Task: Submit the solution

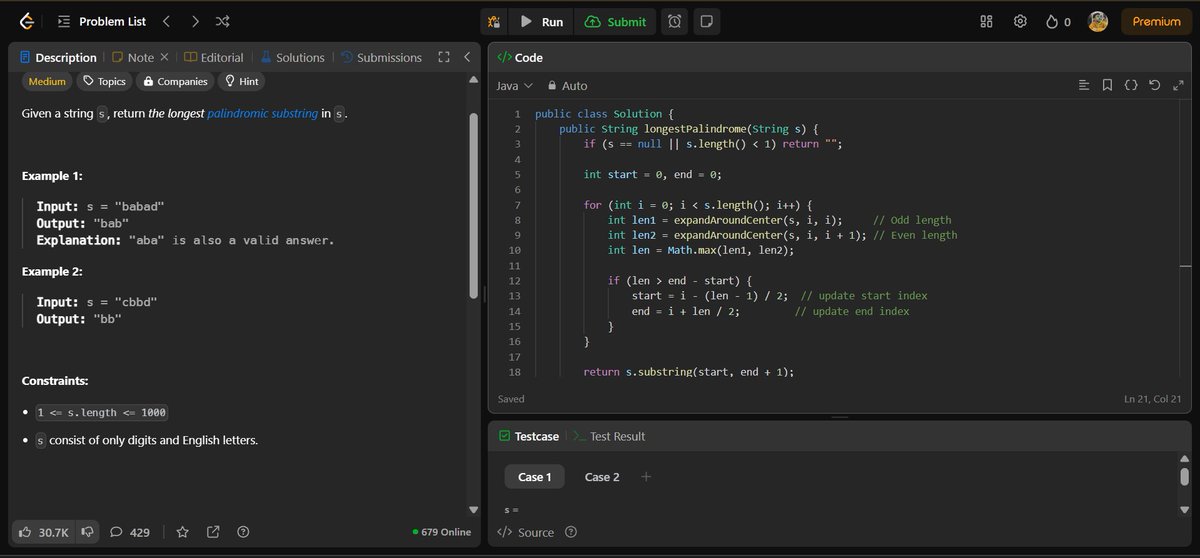Action: [x=615, y=21]
